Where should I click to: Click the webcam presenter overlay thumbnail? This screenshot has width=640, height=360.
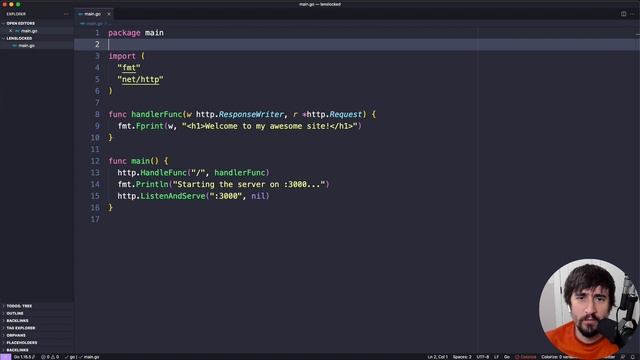click(588, 308)
